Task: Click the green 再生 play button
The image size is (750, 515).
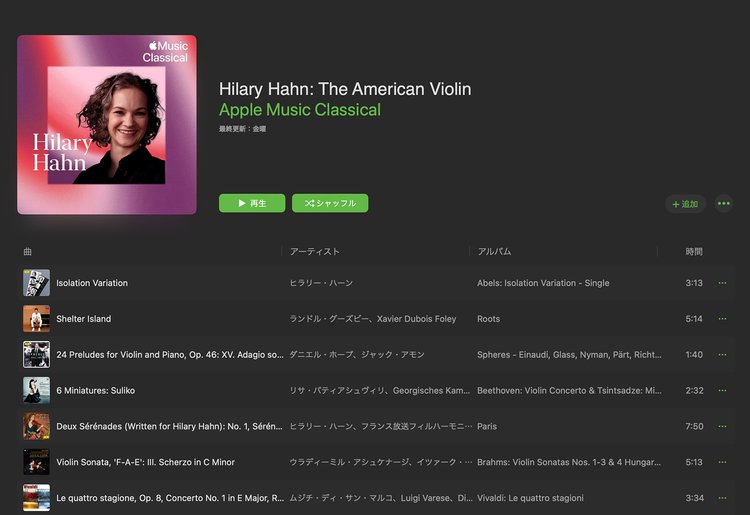Action: (x=252, y=203)
